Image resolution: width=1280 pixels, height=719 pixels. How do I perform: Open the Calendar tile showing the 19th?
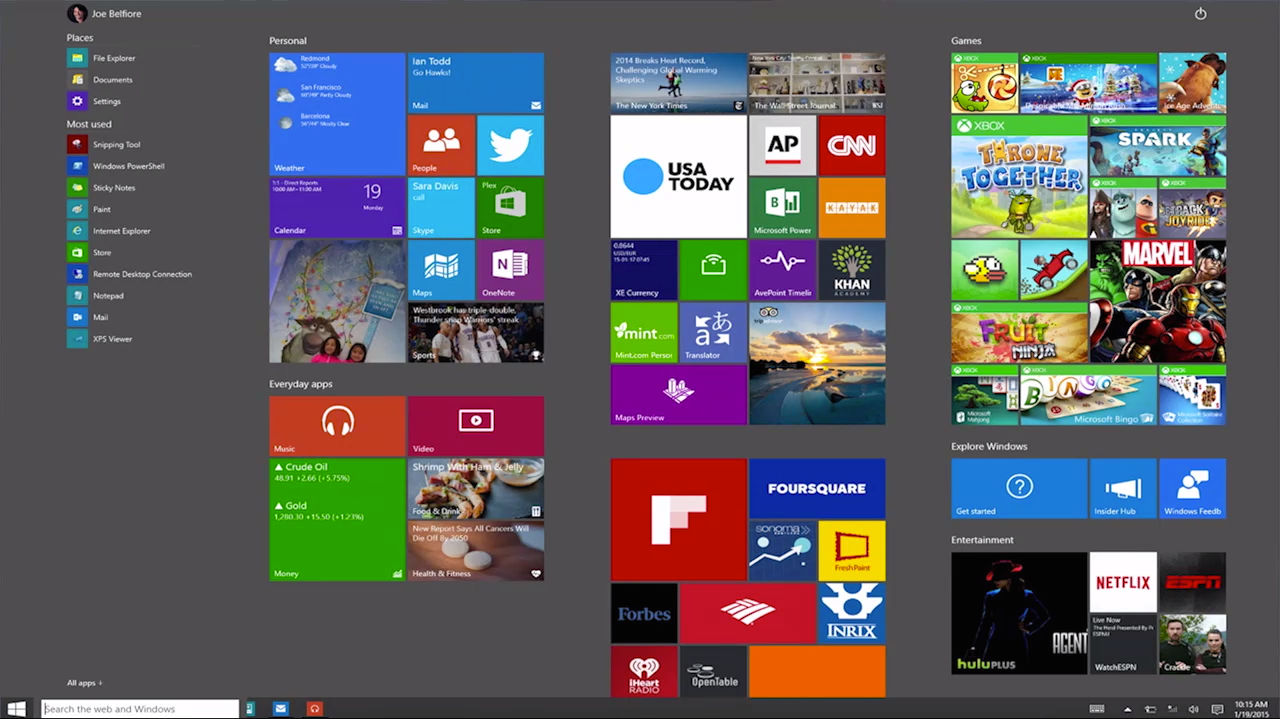coord(337,207)
